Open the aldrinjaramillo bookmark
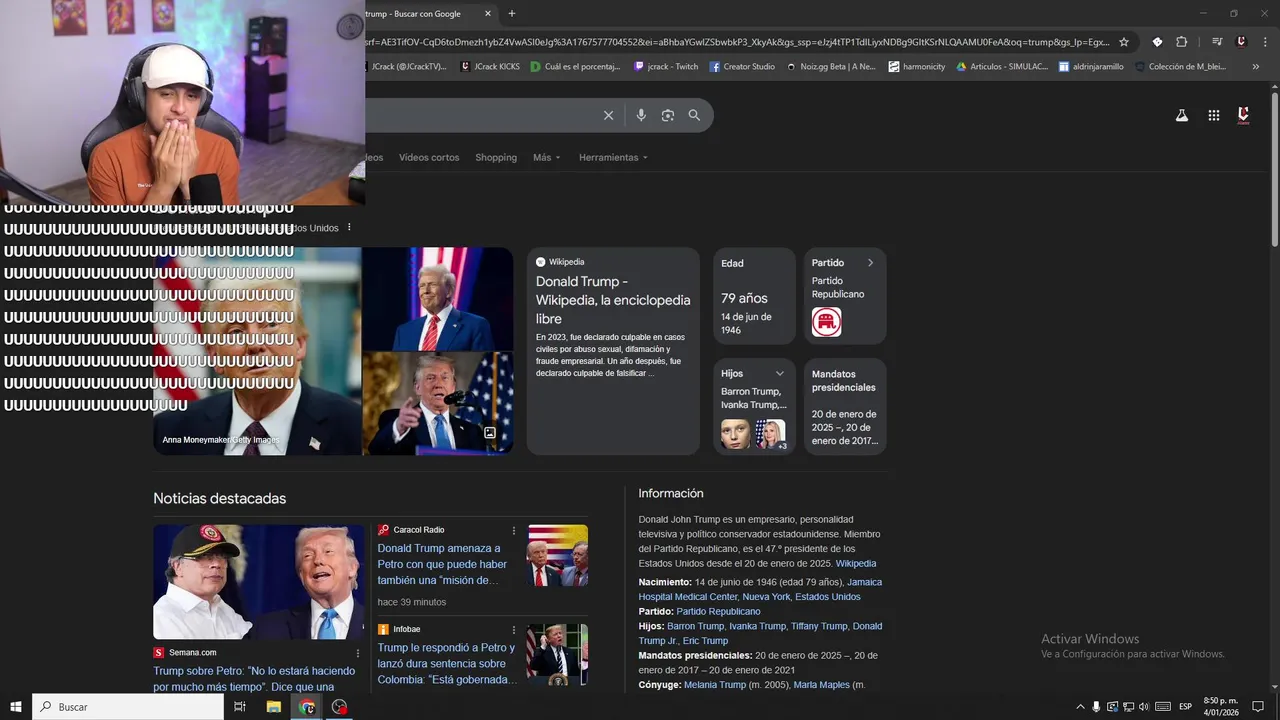This screenshot has width=1280, height=720. (x=1091, y=67)
